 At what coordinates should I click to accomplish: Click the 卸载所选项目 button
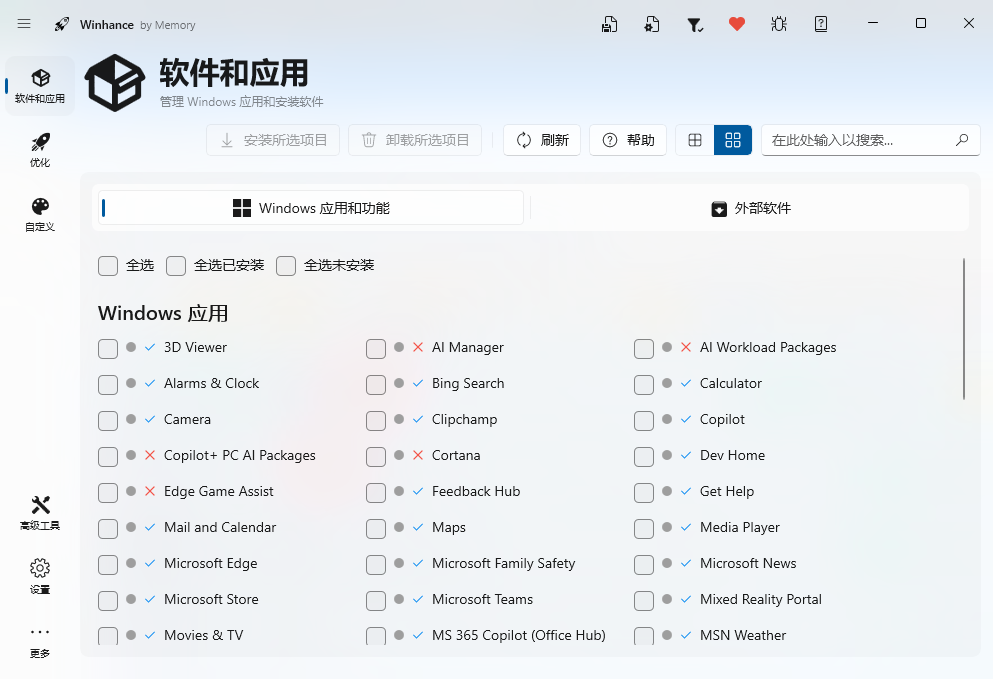pos(415,140)
